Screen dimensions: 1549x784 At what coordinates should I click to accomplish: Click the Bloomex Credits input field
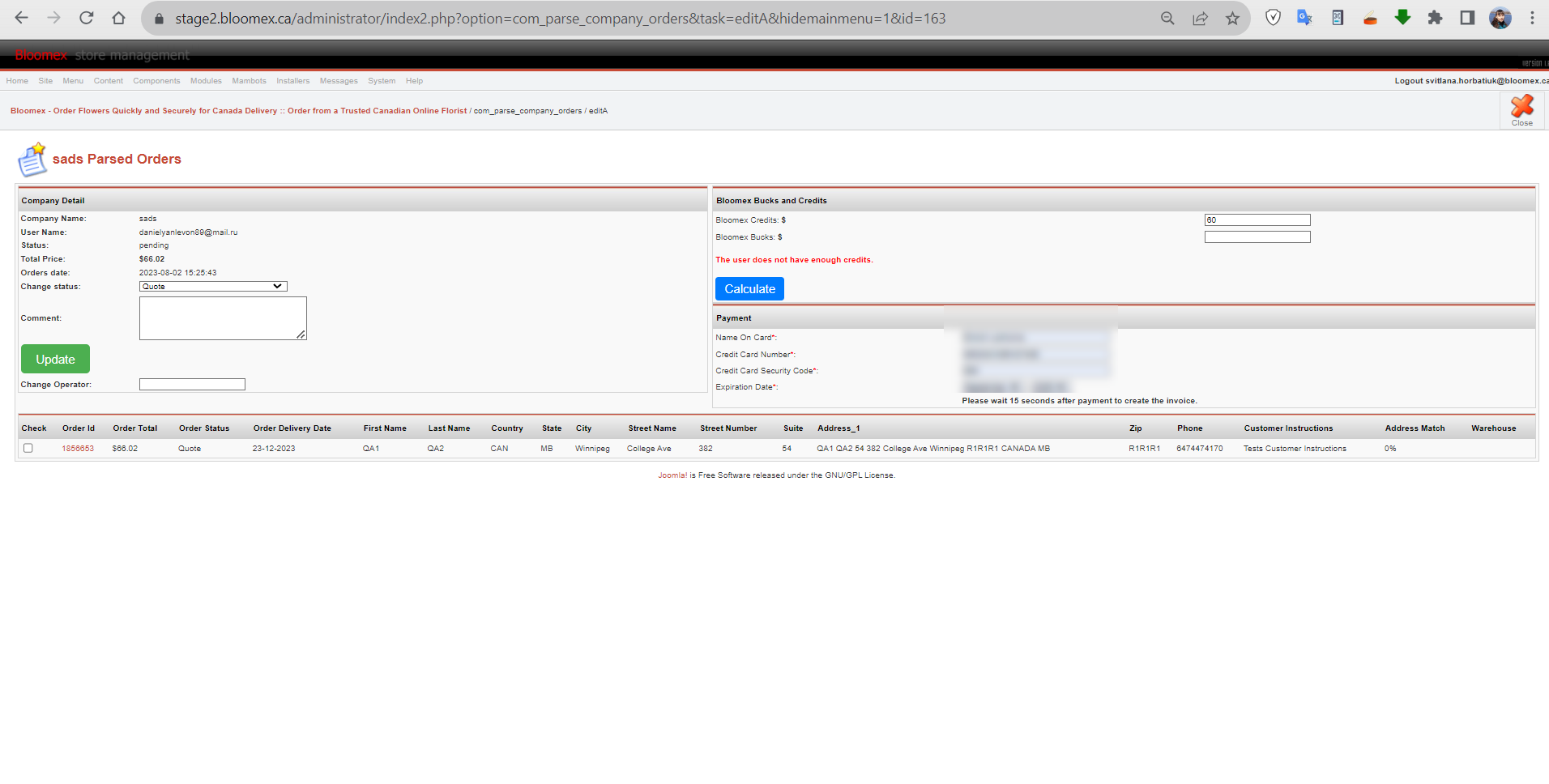coord(1257,220)
